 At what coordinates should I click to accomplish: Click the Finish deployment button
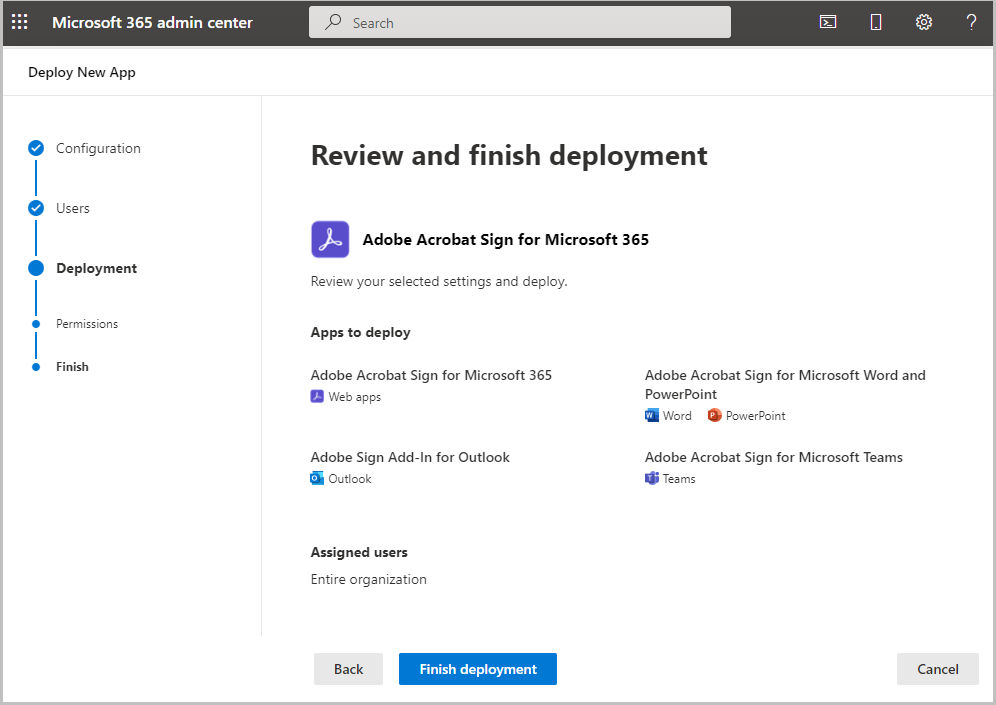click(x=478, y=669)
